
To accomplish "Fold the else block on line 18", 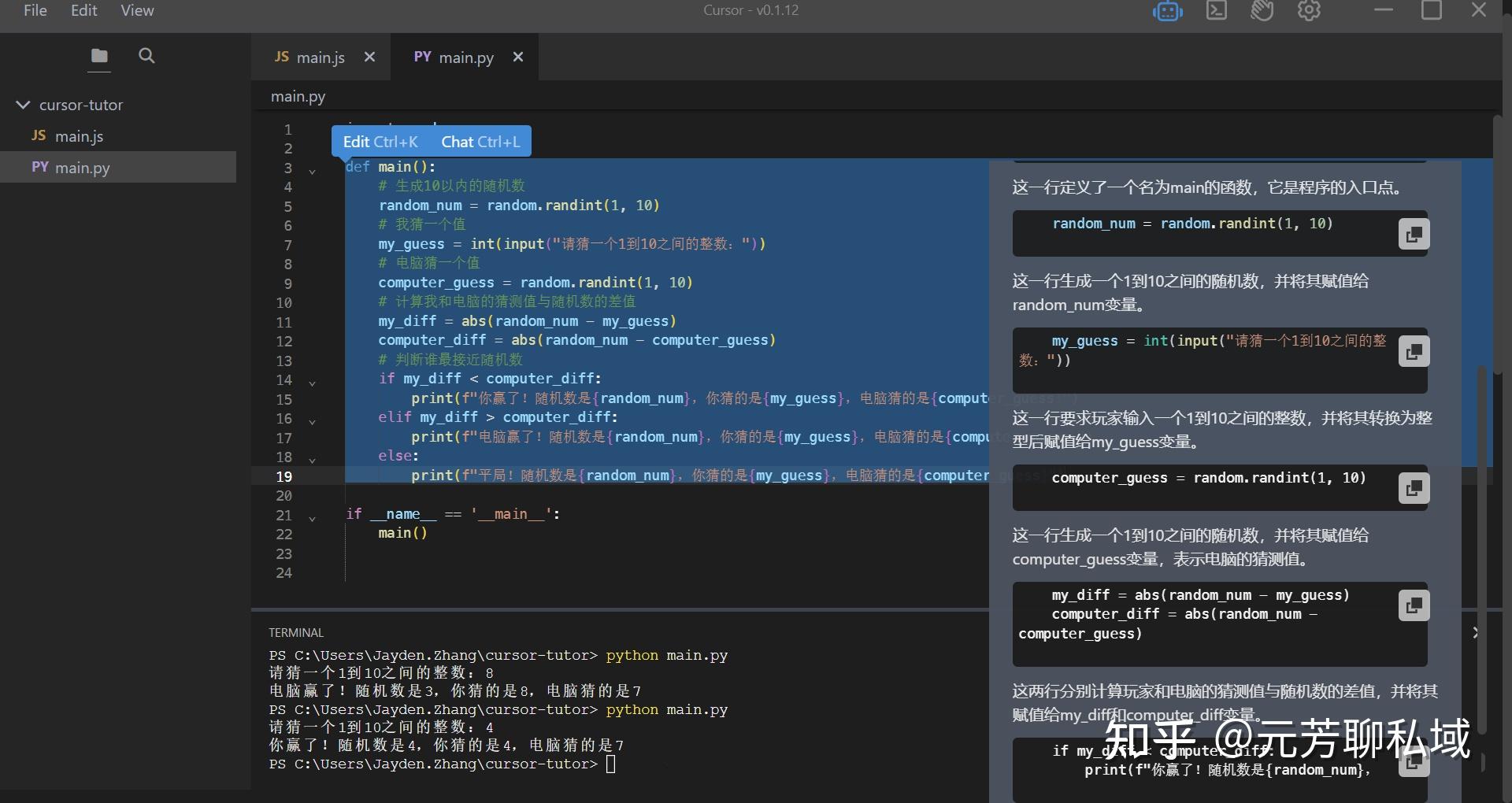I will (313, 460).
